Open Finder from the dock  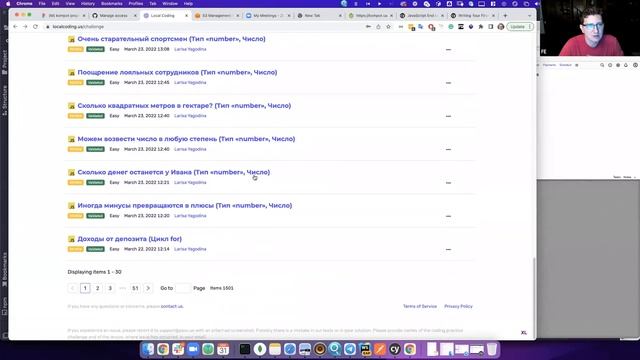tap(148, 349)
